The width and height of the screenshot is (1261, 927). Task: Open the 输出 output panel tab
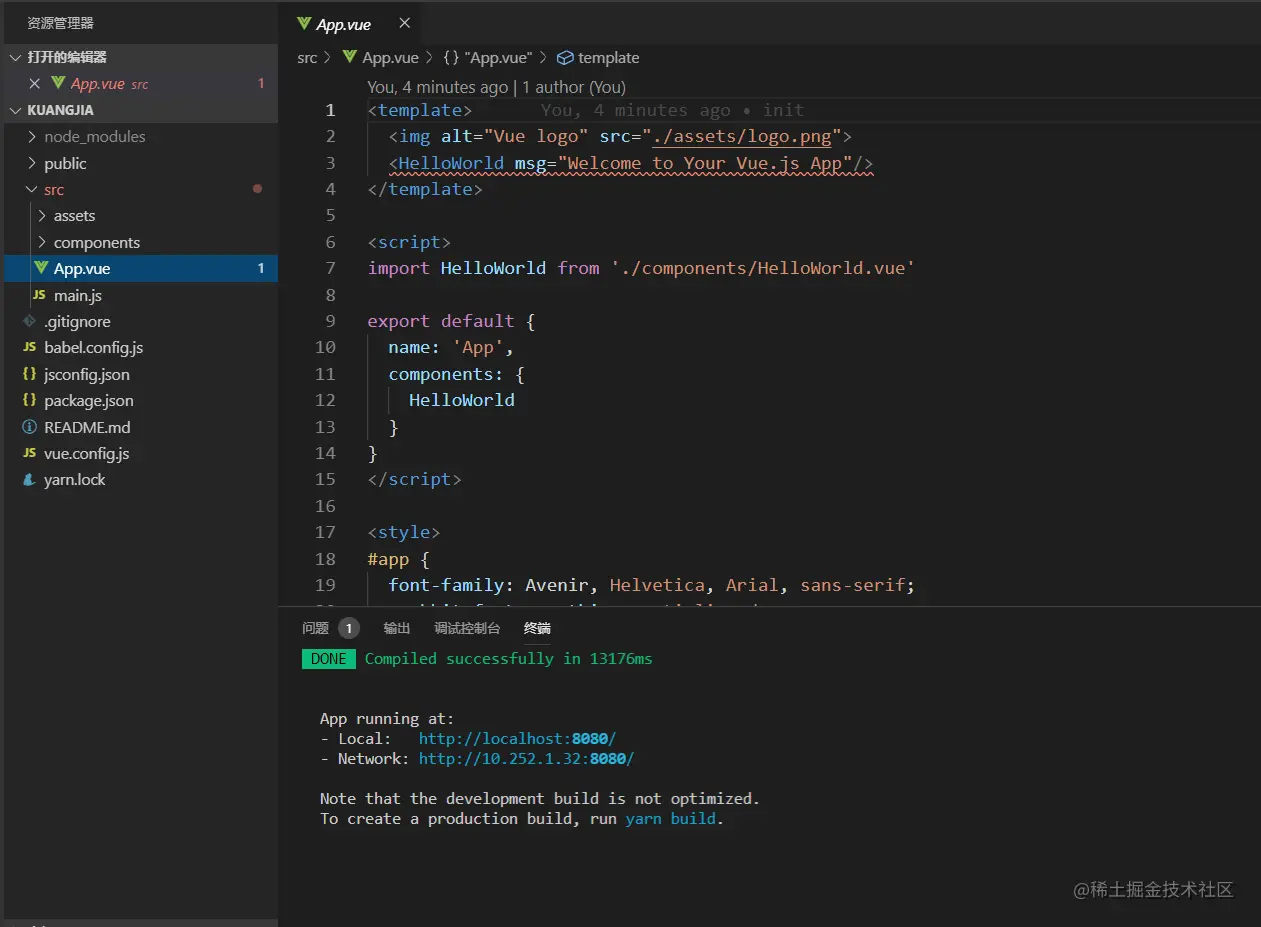[397, 628]
